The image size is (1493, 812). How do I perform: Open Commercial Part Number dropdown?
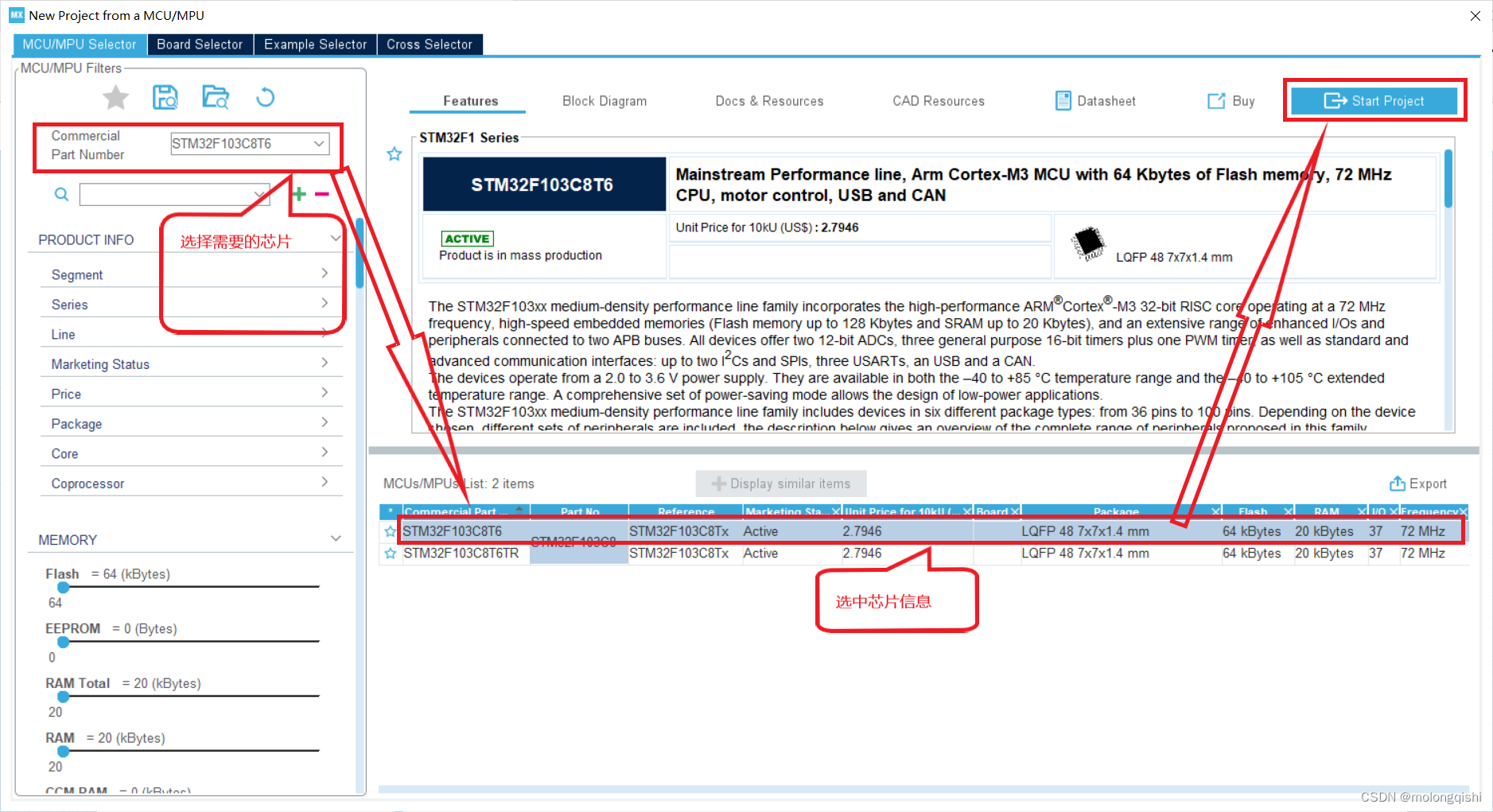click(x=319, y=144)
